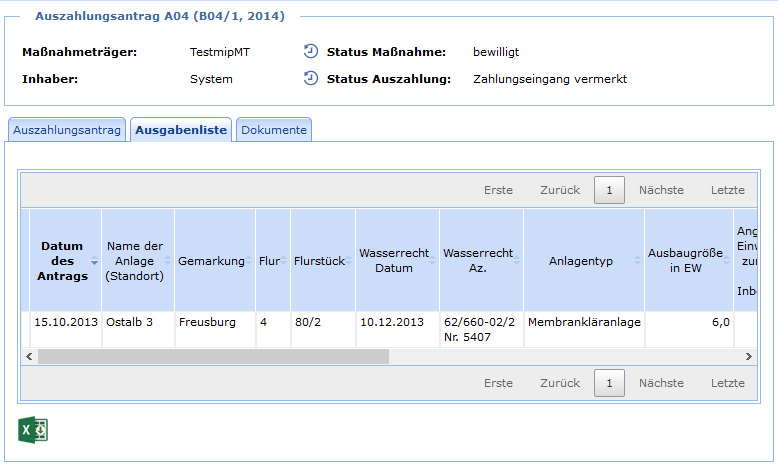
Task: Select Flurstück cell 80/2
Action: coord(323,330)
